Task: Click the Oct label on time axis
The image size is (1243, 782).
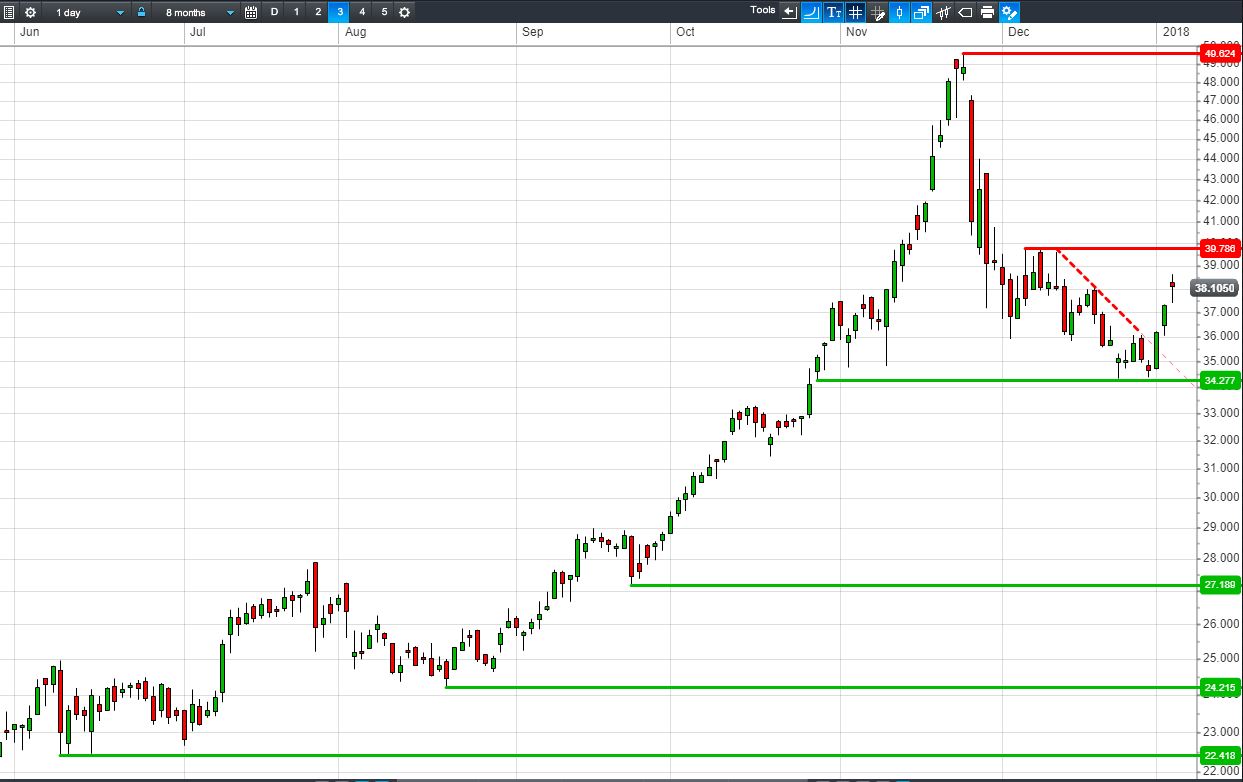Action: click(x=685, y=32)
